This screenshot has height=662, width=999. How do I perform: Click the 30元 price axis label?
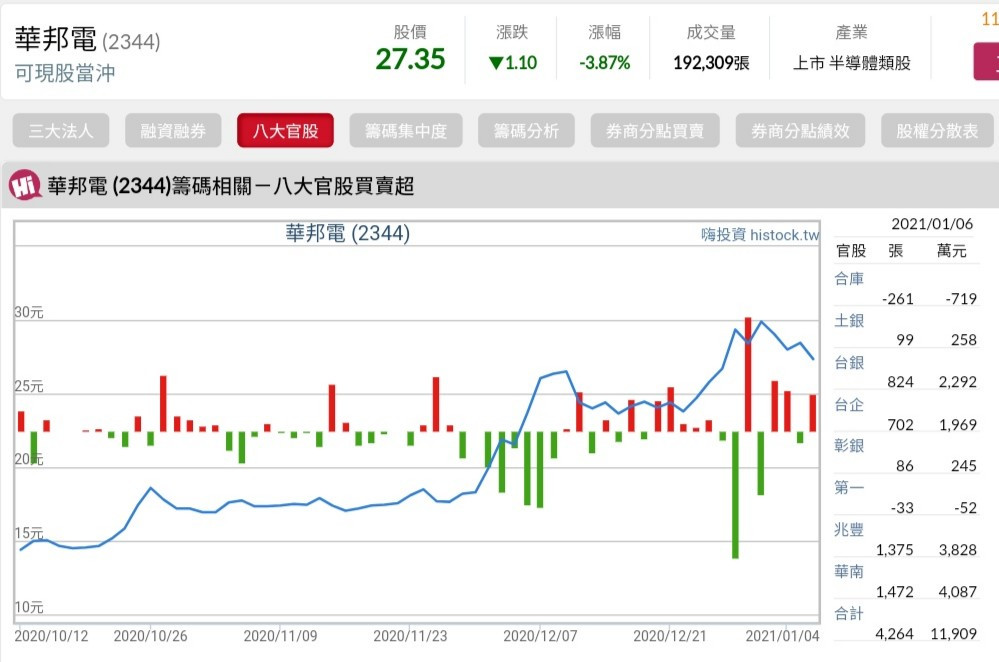(29, 312)
